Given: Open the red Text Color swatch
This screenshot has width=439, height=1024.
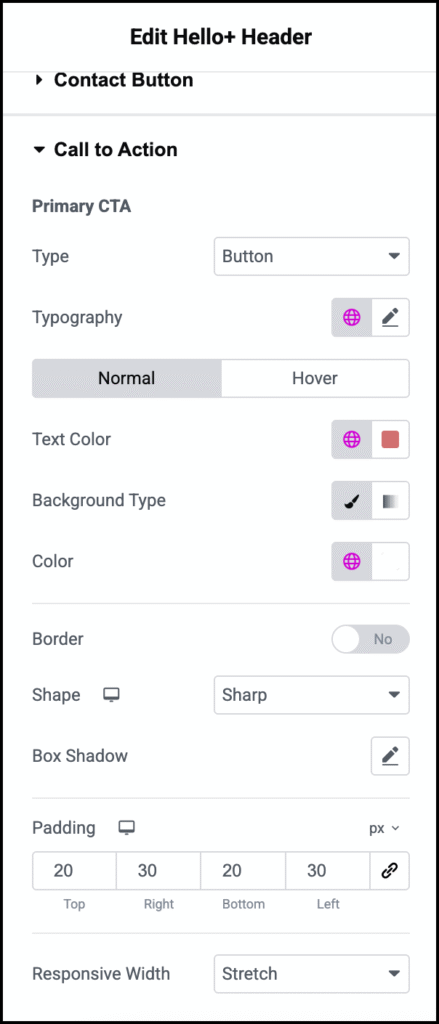Looking at the screenshot, I should (390, 440).
